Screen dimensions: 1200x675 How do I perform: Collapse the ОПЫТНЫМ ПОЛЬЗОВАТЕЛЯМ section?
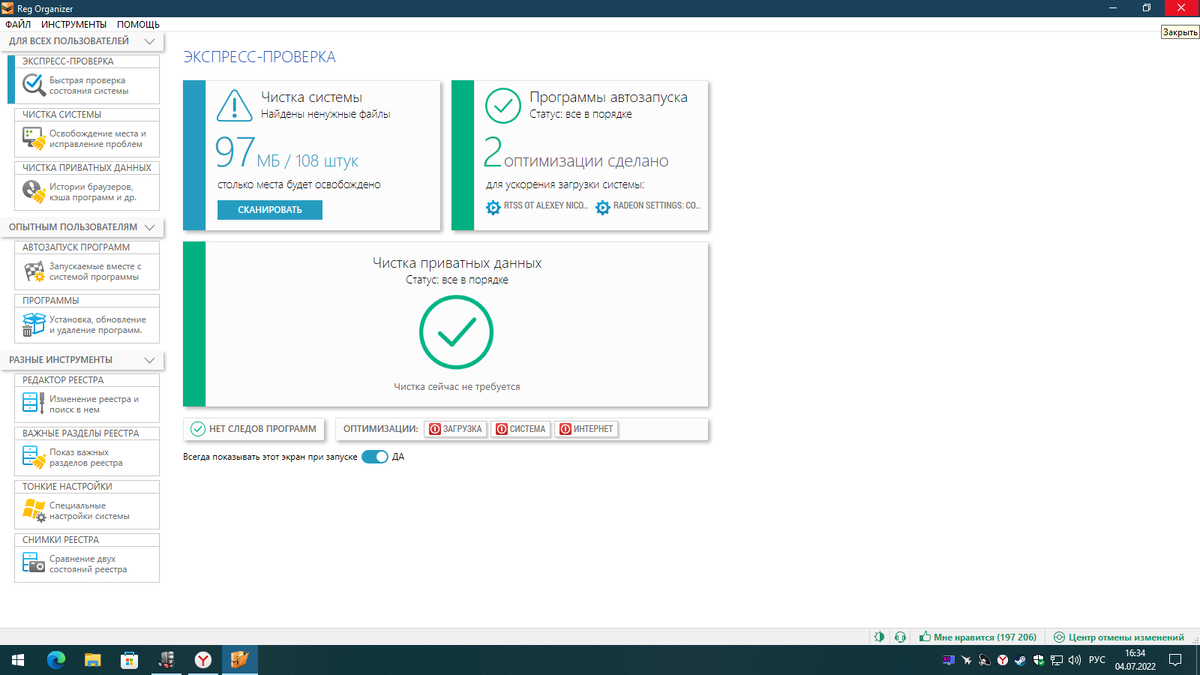(x=149, y=227)
